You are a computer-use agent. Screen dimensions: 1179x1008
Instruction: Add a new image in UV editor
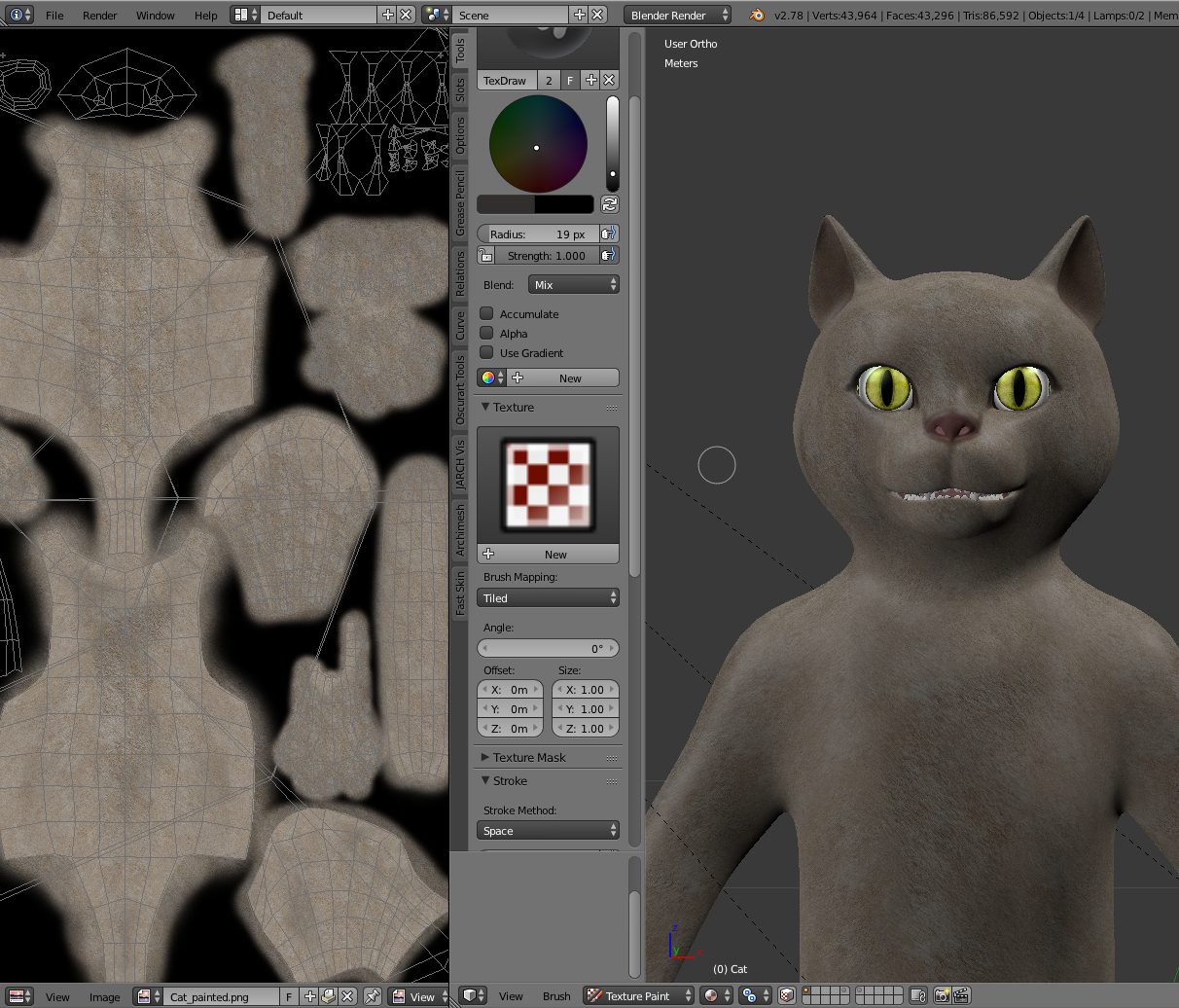pyautogui.click(x=309, y=996)
